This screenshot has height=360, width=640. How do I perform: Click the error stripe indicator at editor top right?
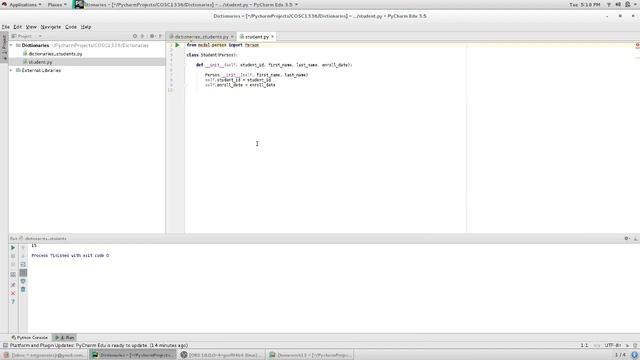point(637,45)
